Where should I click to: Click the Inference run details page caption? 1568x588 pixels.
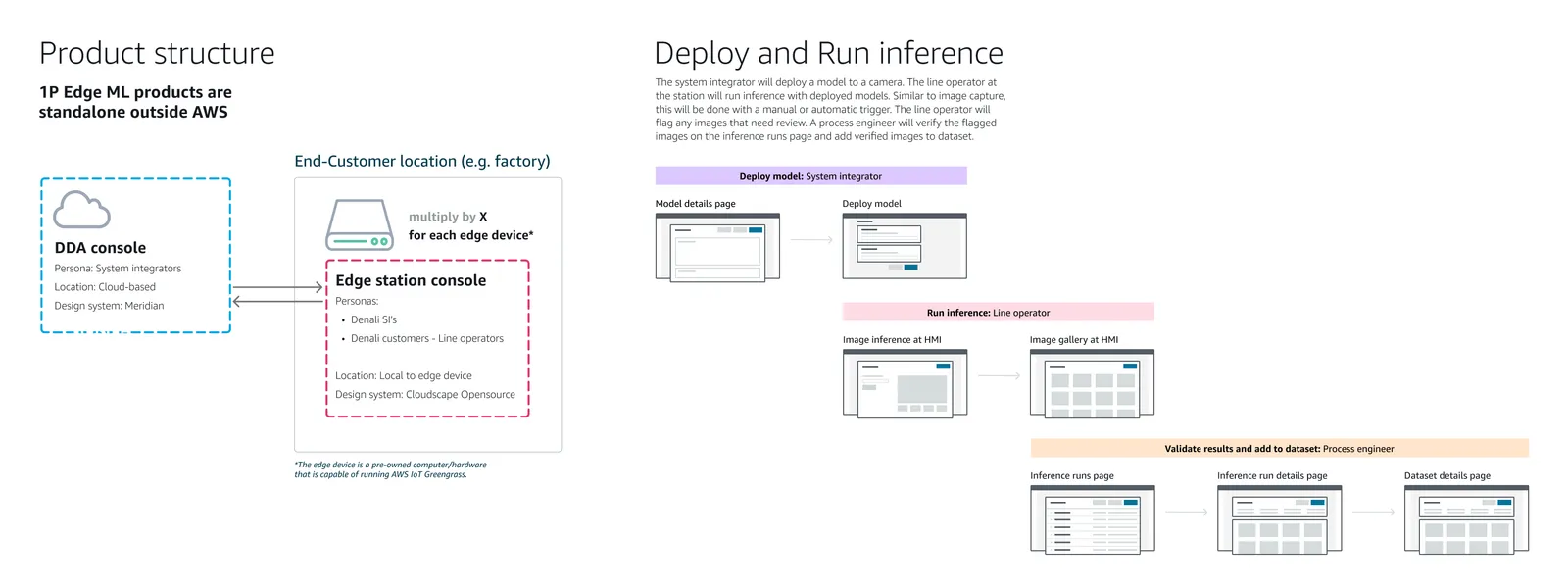tap(1272, 476)
